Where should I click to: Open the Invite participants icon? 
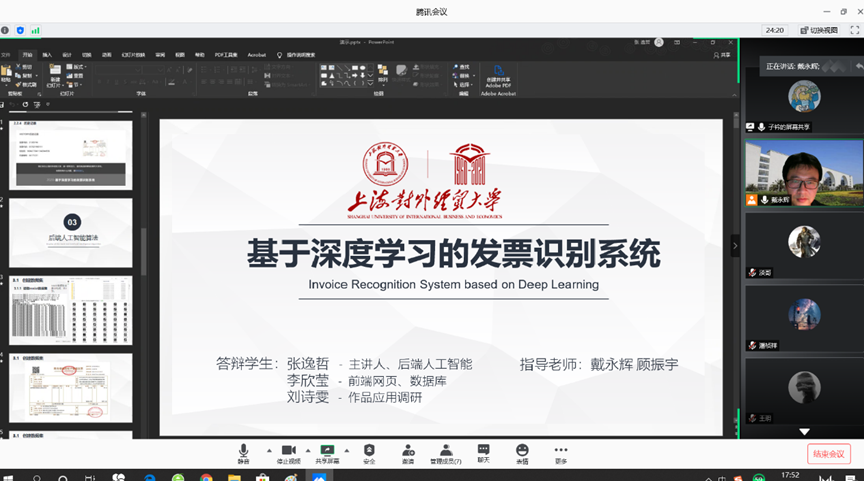(x=408, y=452)
